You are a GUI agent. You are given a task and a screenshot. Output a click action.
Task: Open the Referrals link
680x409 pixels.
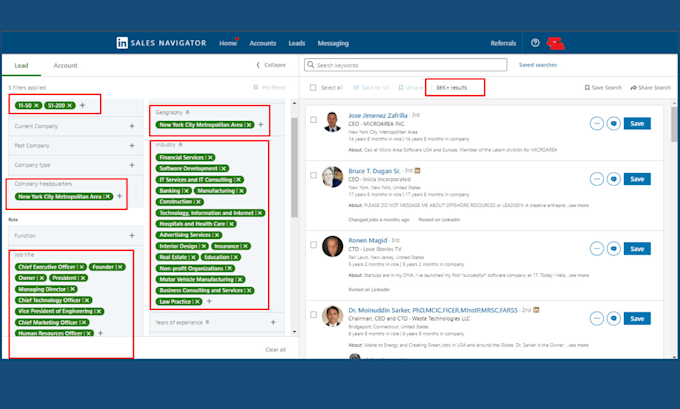click(x=503, y=43)
